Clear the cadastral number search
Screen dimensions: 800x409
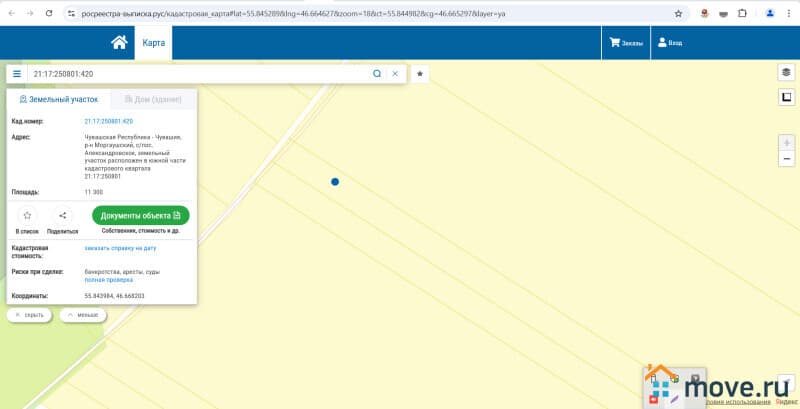click(395, 74)
